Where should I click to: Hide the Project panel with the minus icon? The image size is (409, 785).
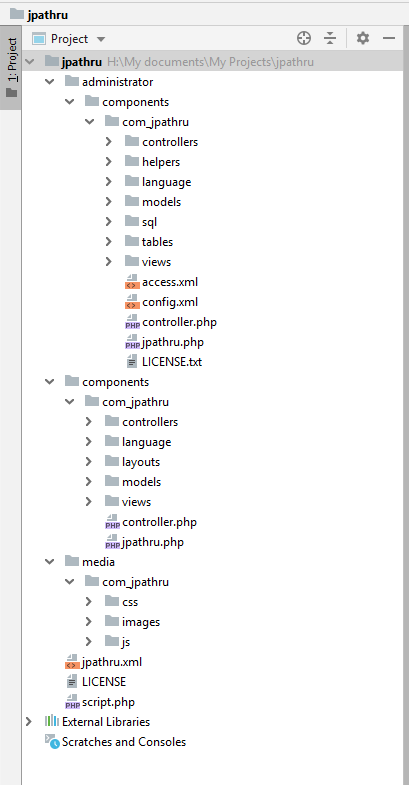389,38
